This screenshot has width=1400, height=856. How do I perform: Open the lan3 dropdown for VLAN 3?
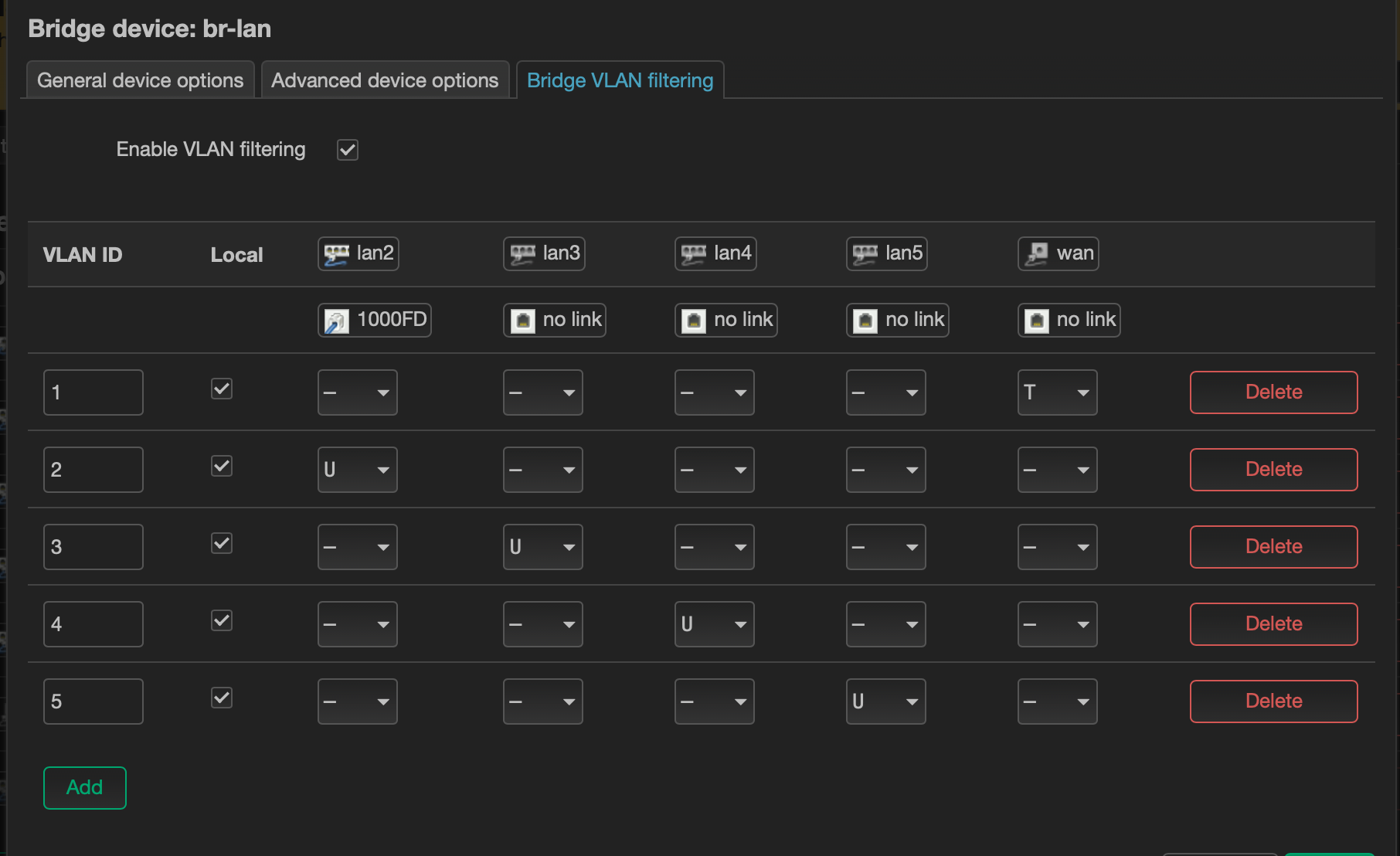[x=542, y=547]
